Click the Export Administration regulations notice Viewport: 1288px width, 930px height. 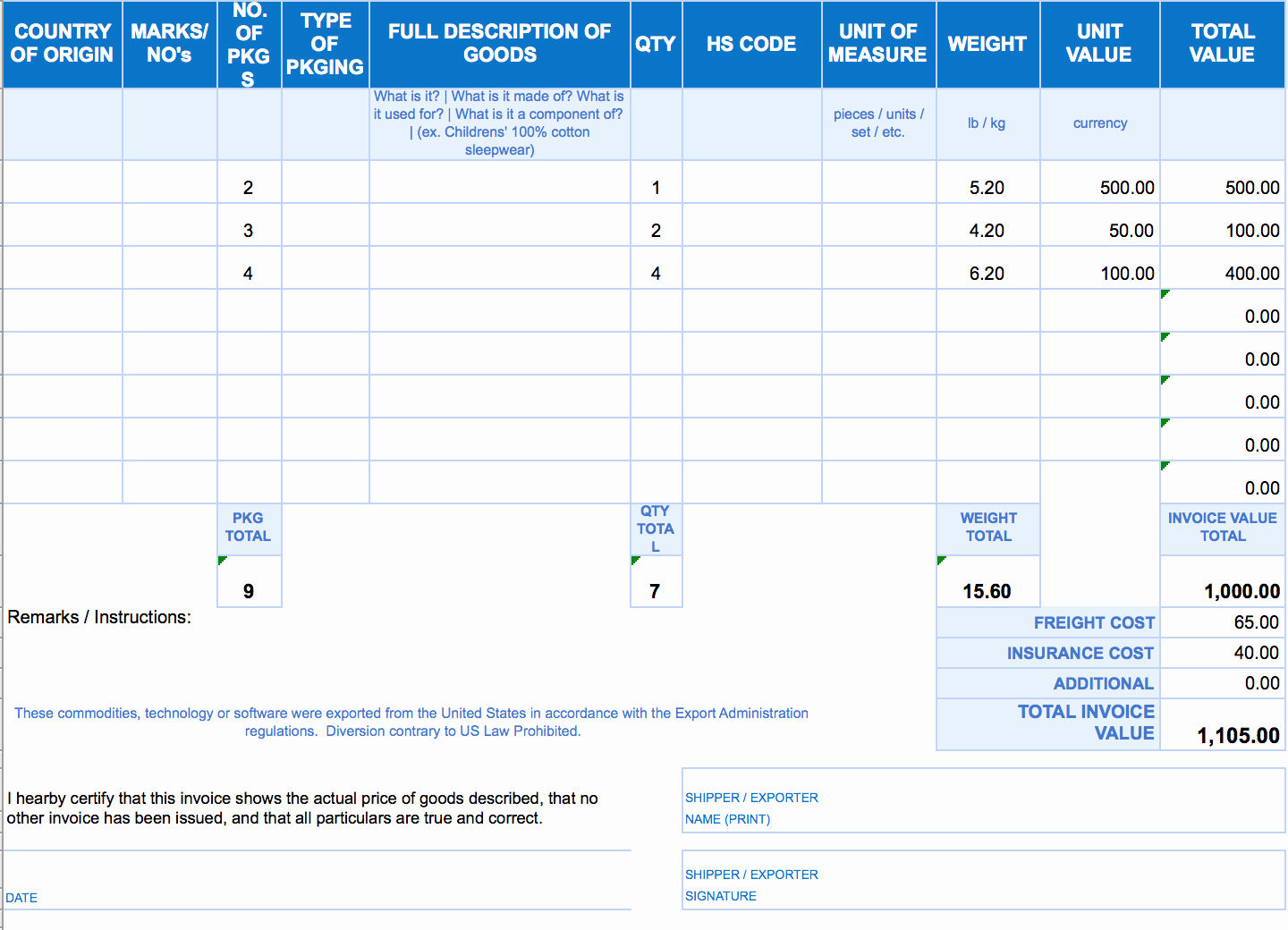pos(411,722)
